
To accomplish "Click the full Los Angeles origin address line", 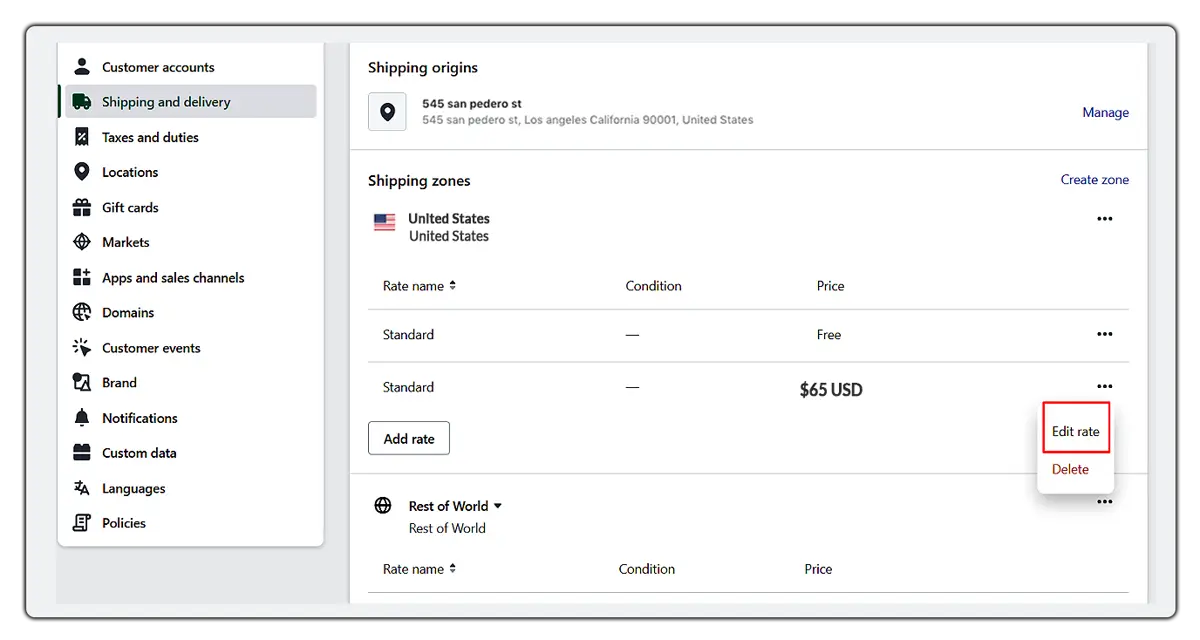I will point(588,120).
